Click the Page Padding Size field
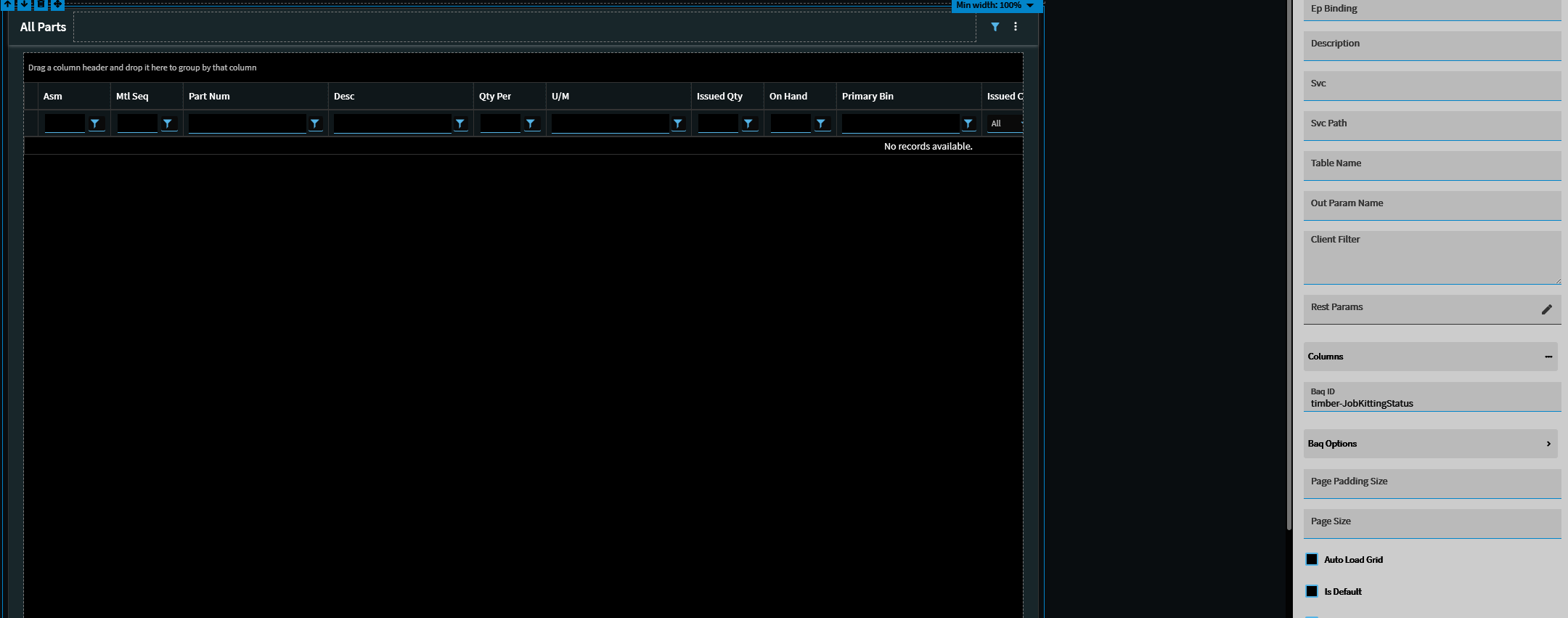Image resolution: width=1568 pixels, height=618 pixels. click(1432, 484)
